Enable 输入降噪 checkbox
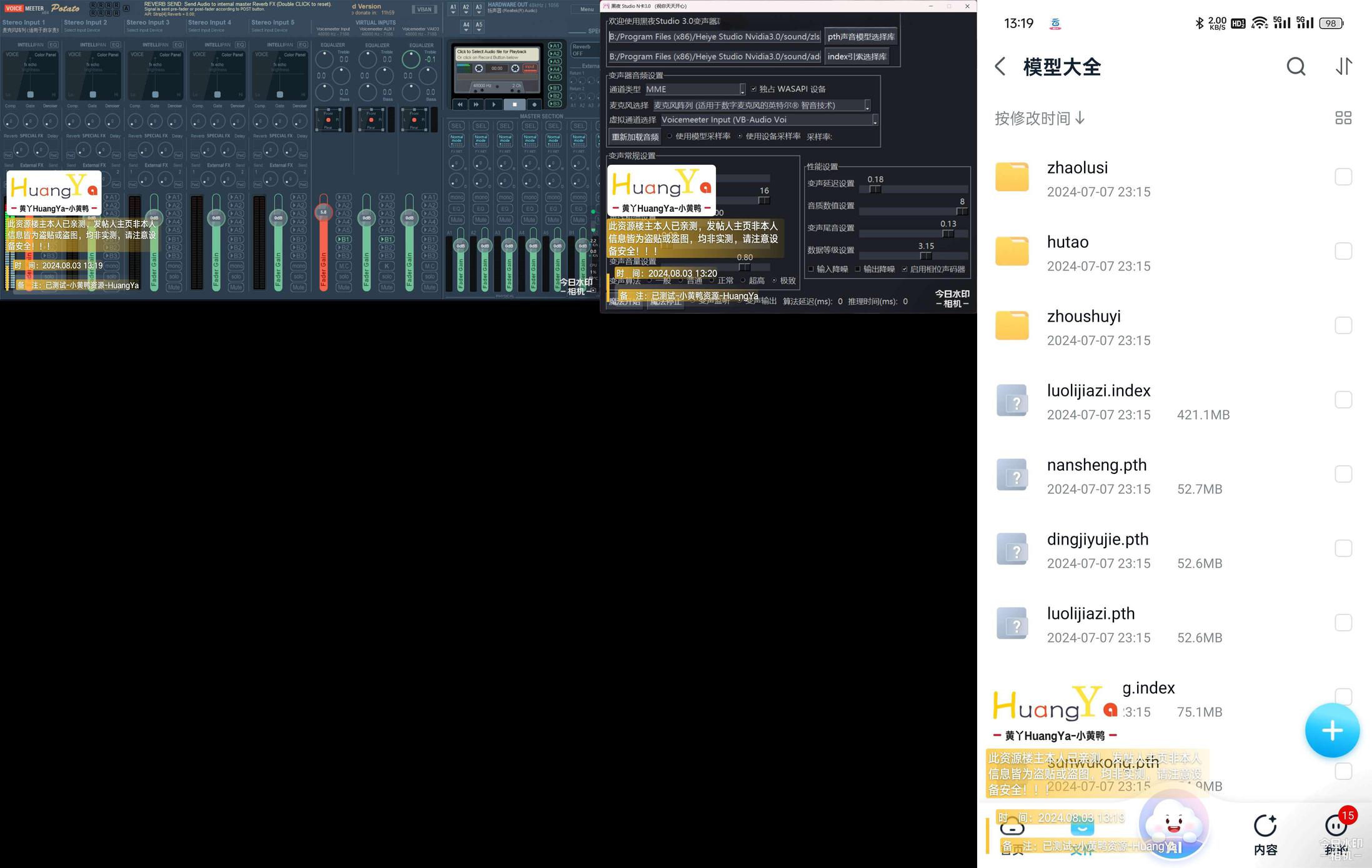 tap(811, 269)
